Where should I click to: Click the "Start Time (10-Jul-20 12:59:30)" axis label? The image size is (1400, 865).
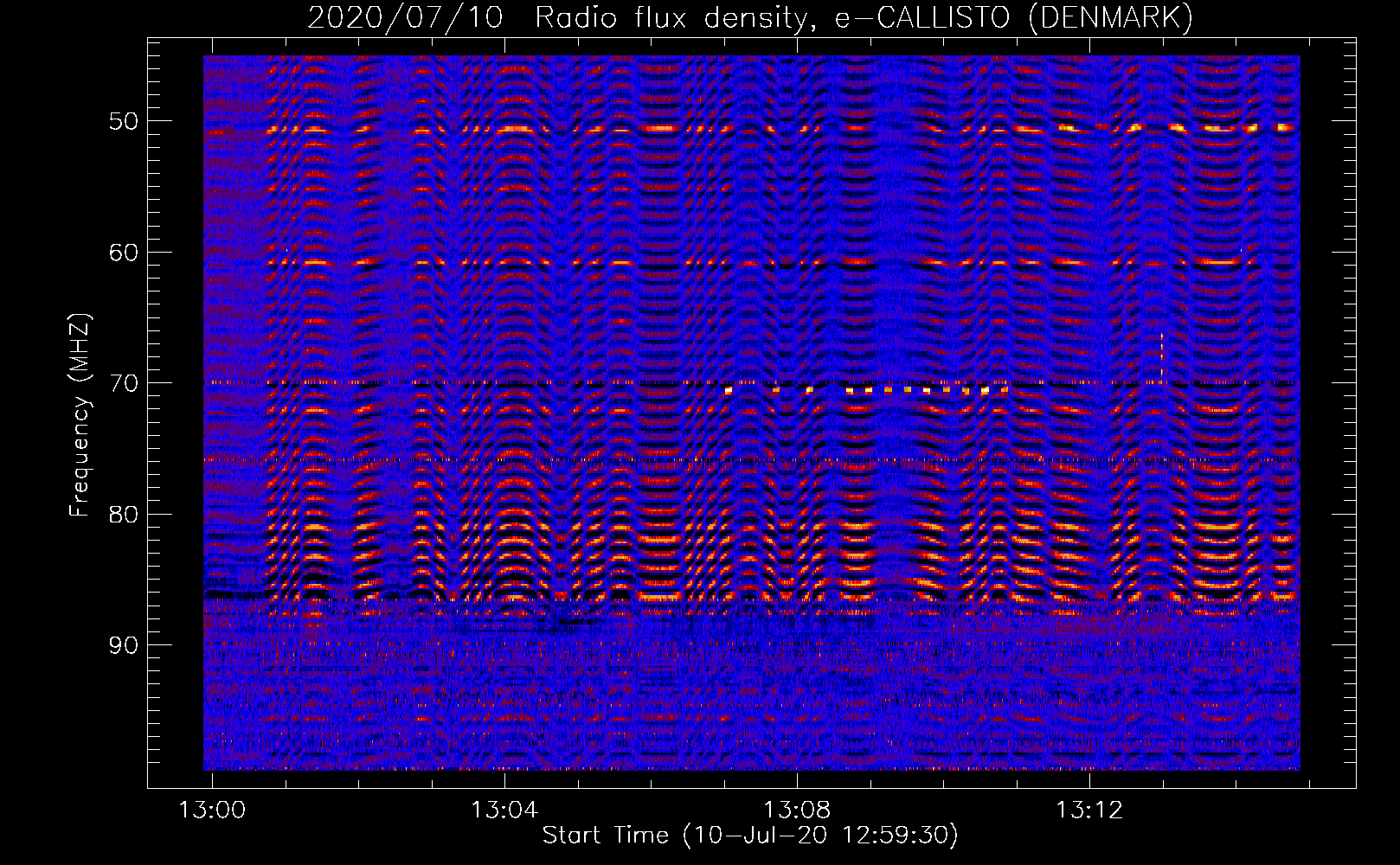pyautogui.click(x=750, y=836)
